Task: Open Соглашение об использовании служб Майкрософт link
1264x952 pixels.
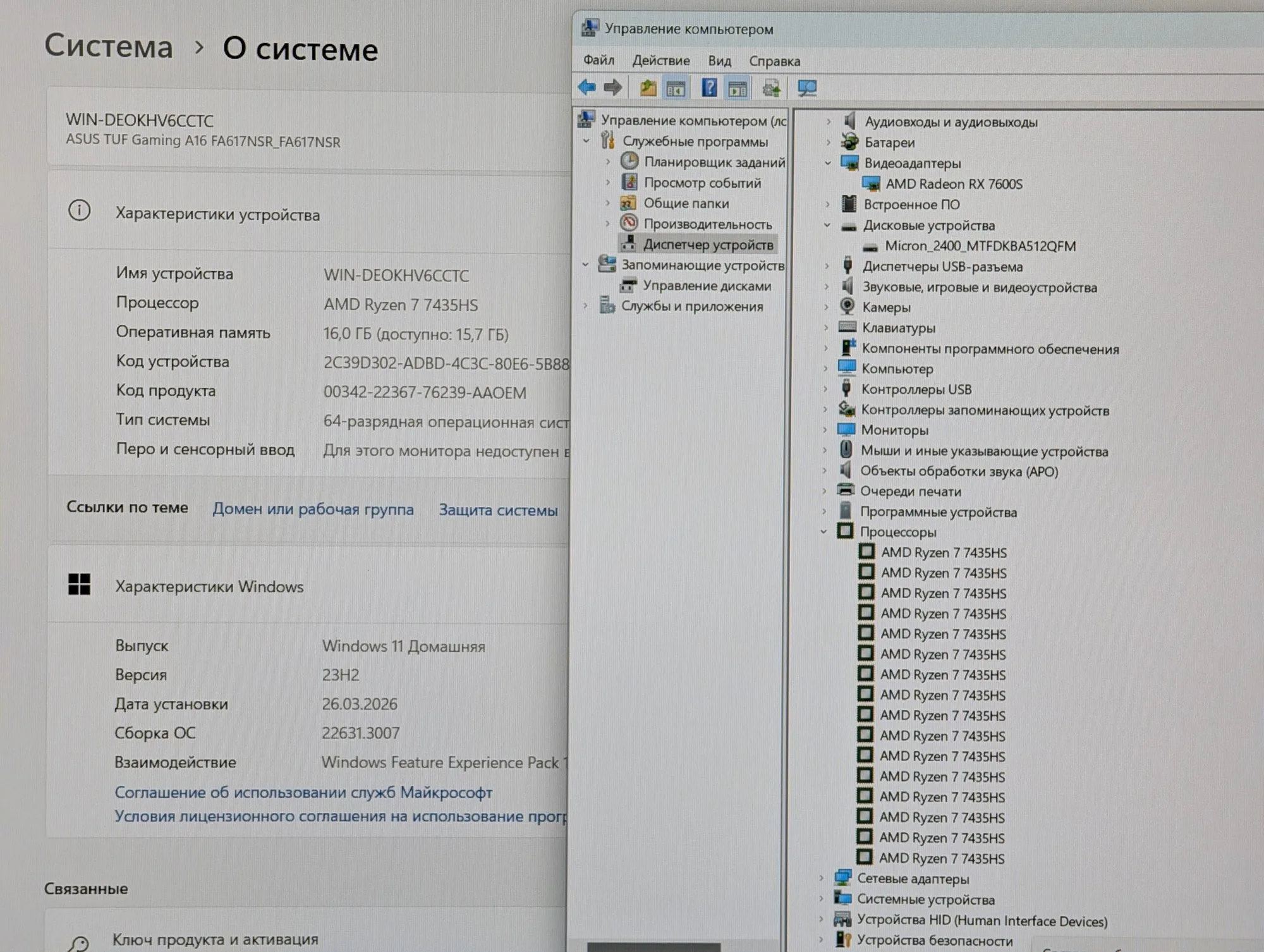Action: tap(303, 792)
